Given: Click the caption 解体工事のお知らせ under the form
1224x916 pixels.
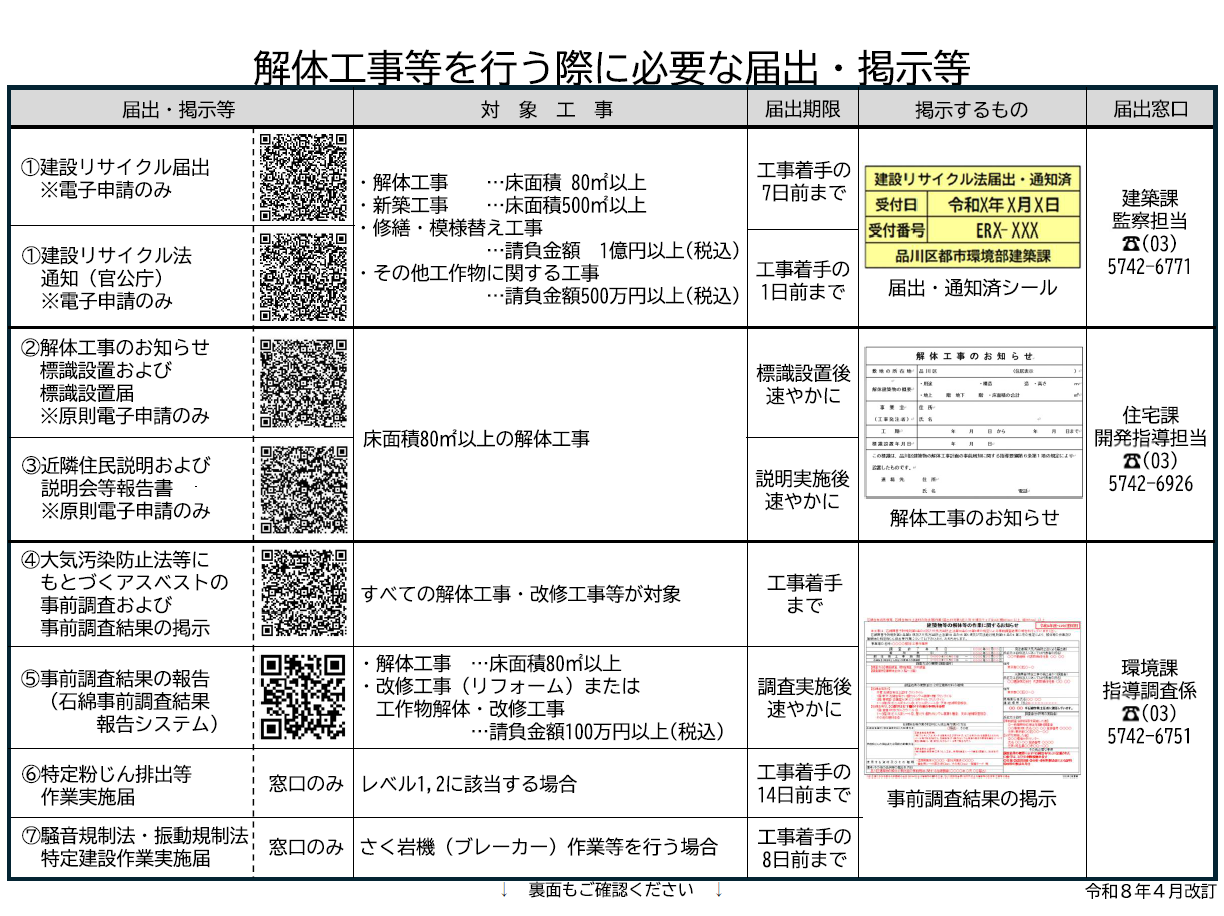Looking at the screenshot, I should click(974, 517).
